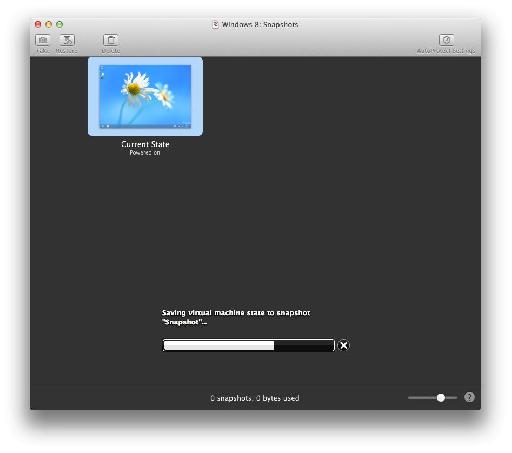The width and height of the screenshot is (512, 453).
Task: Open AutoProtect Settings from the toolbar
Action: (446, 40)
